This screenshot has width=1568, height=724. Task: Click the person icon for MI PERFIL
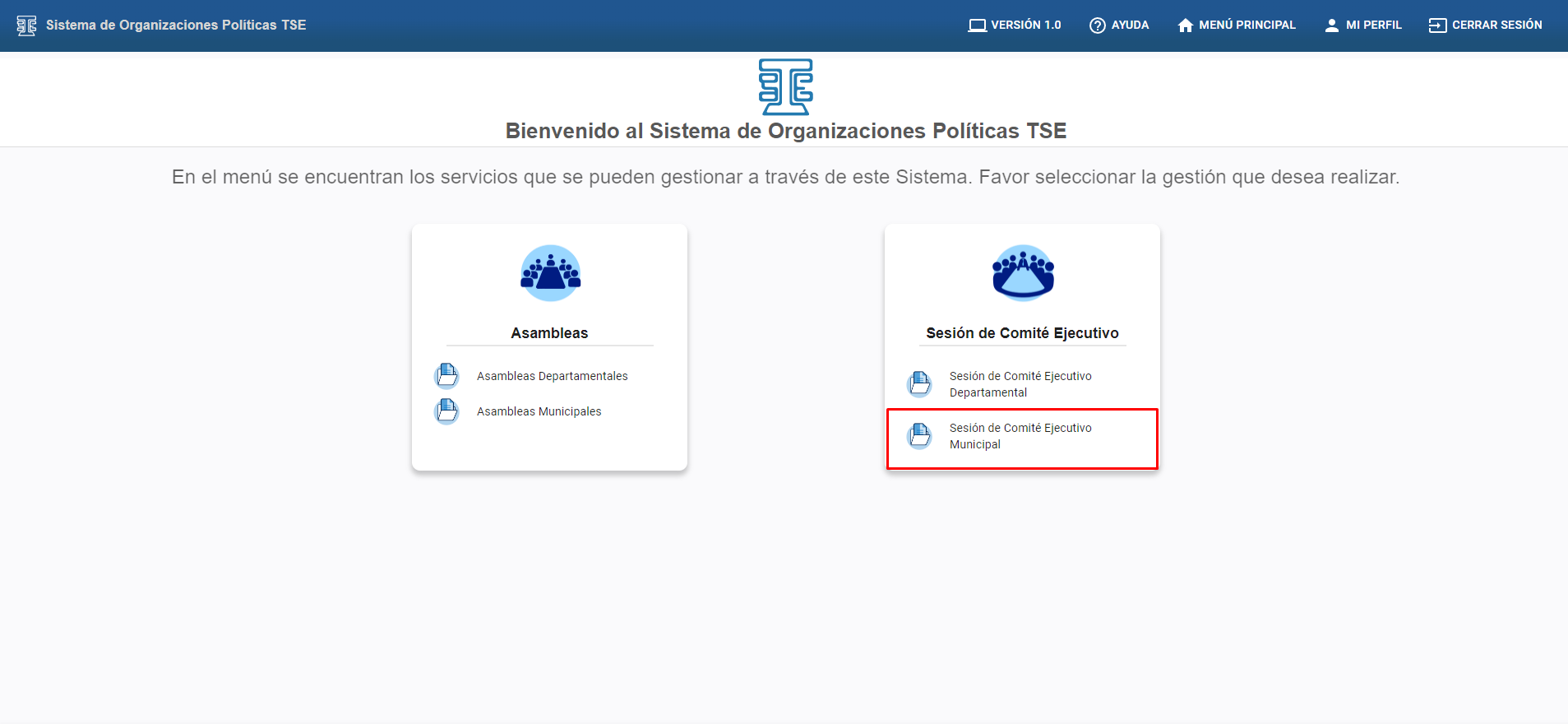(x=1331, y=26)
